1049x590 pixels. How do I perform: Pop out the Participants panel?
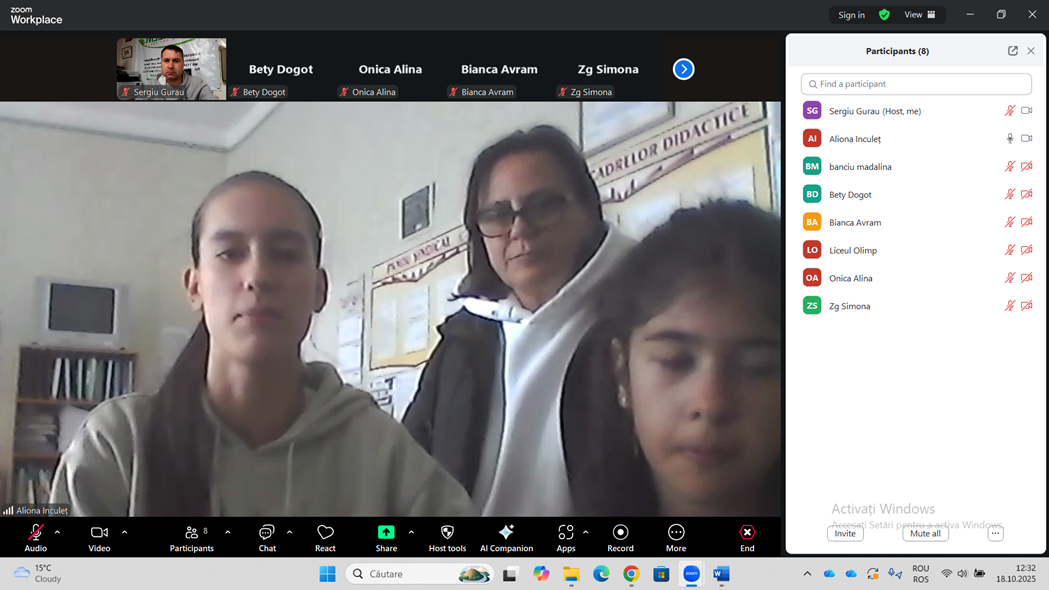click(x=1012, y=51)
